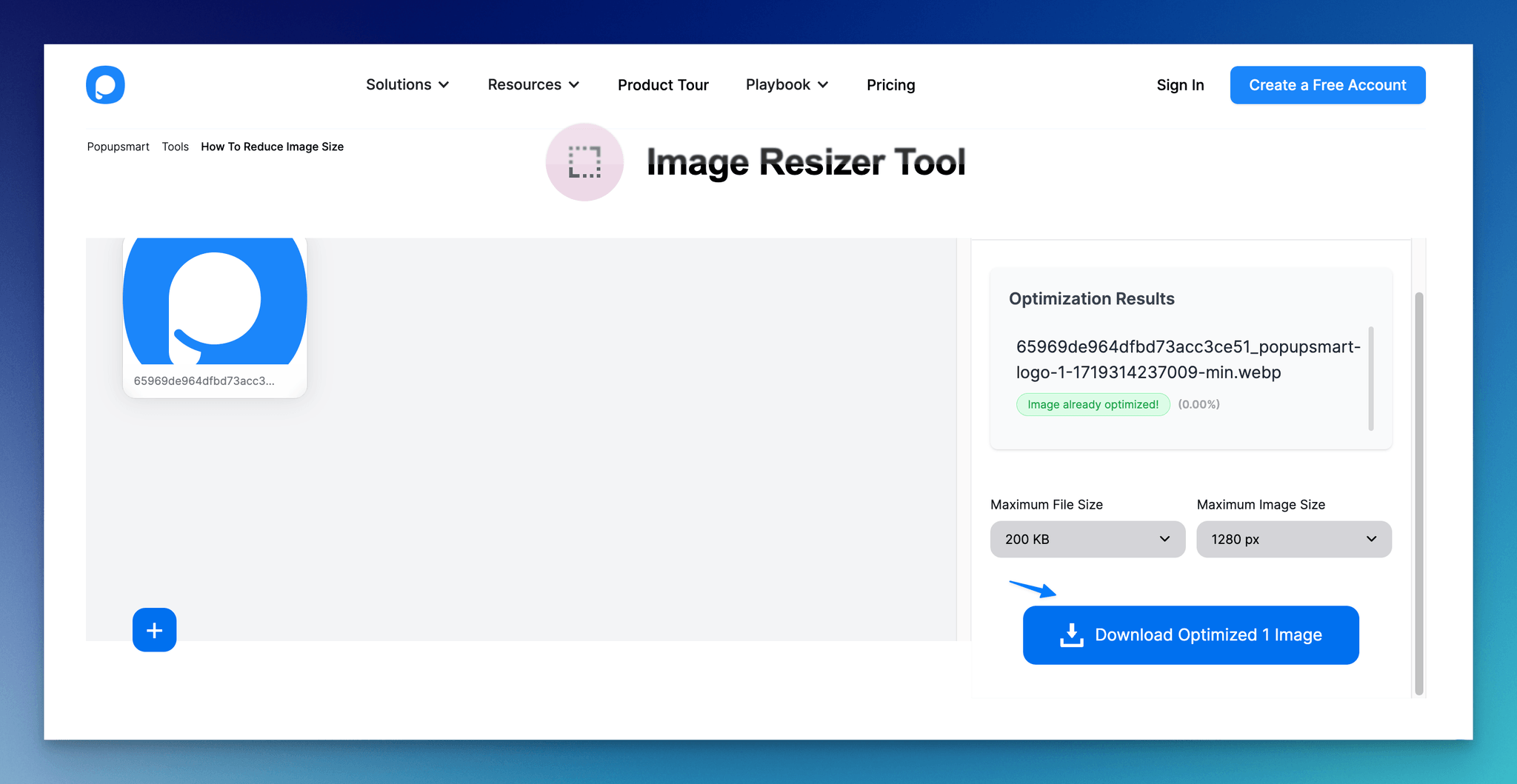Click the Optimization Results scrollbar
Viewport: 1517px width, 784px height.
point(1370,378)
